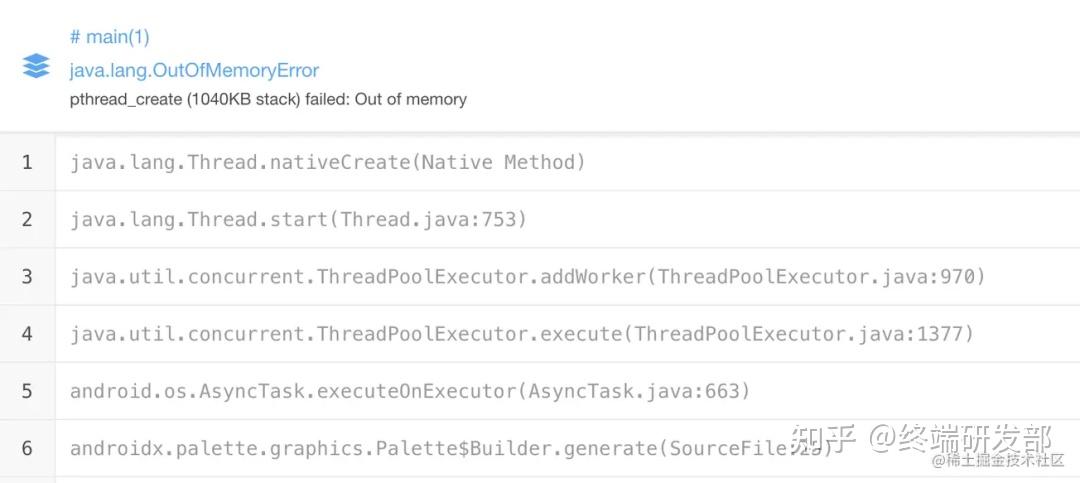The width and height of the screenshot is (1080, 483).
Task: Select the ThreadPoolExecutor.addWorker stack frame
Action: (527, 276)
